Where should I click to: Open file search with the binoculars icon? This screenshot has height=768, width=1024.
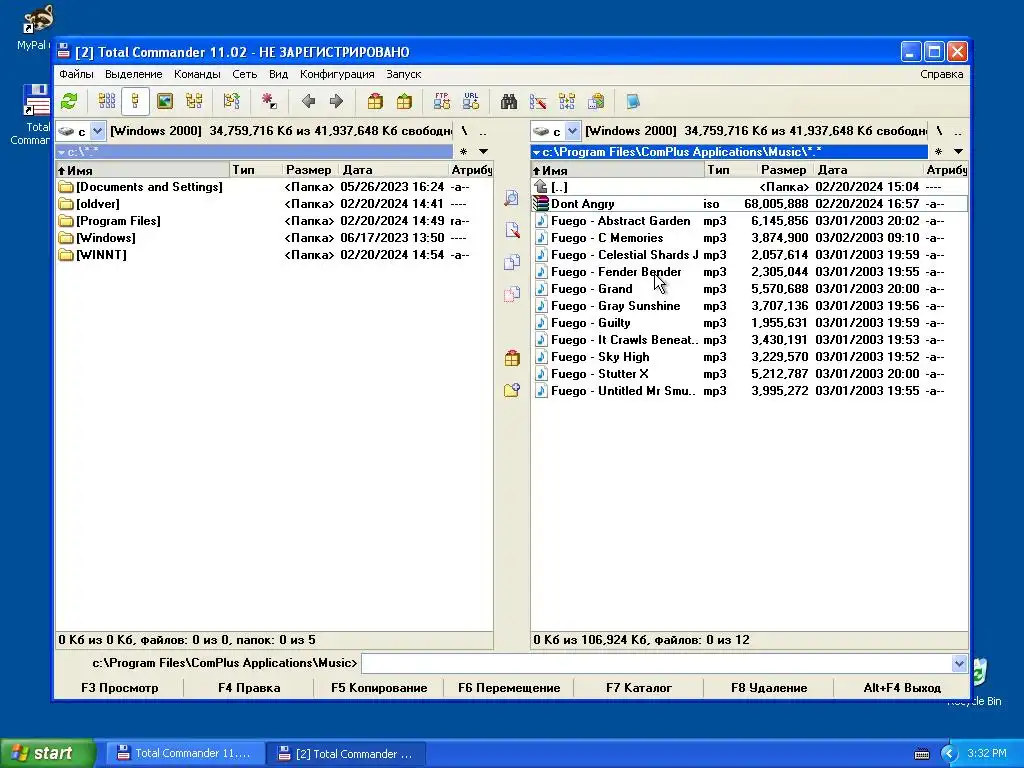pyautogui.click(x=509, y=101)
